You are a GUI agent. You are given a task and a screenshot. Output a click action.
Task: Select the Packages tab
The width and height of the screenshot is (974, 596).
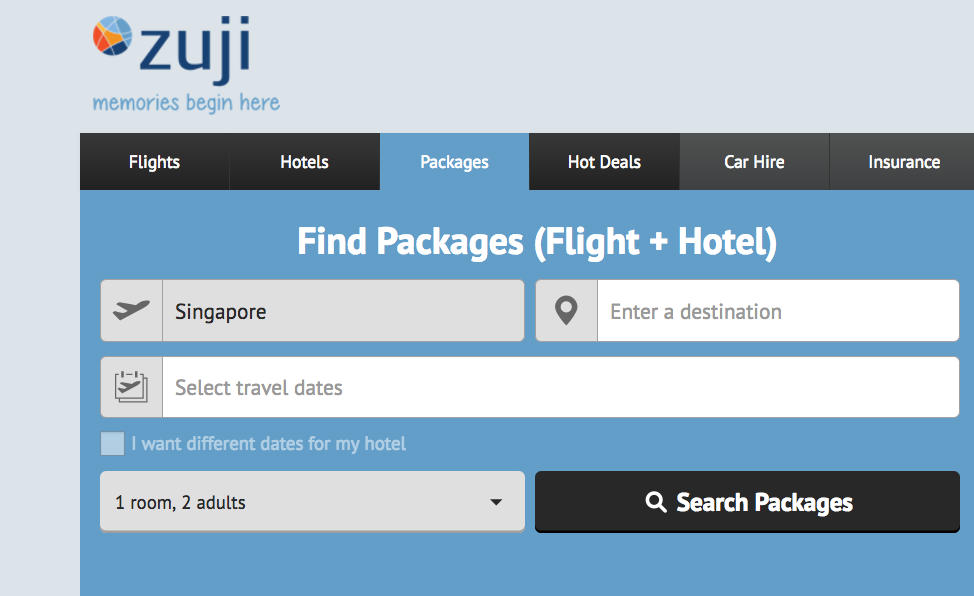(455, 162)
